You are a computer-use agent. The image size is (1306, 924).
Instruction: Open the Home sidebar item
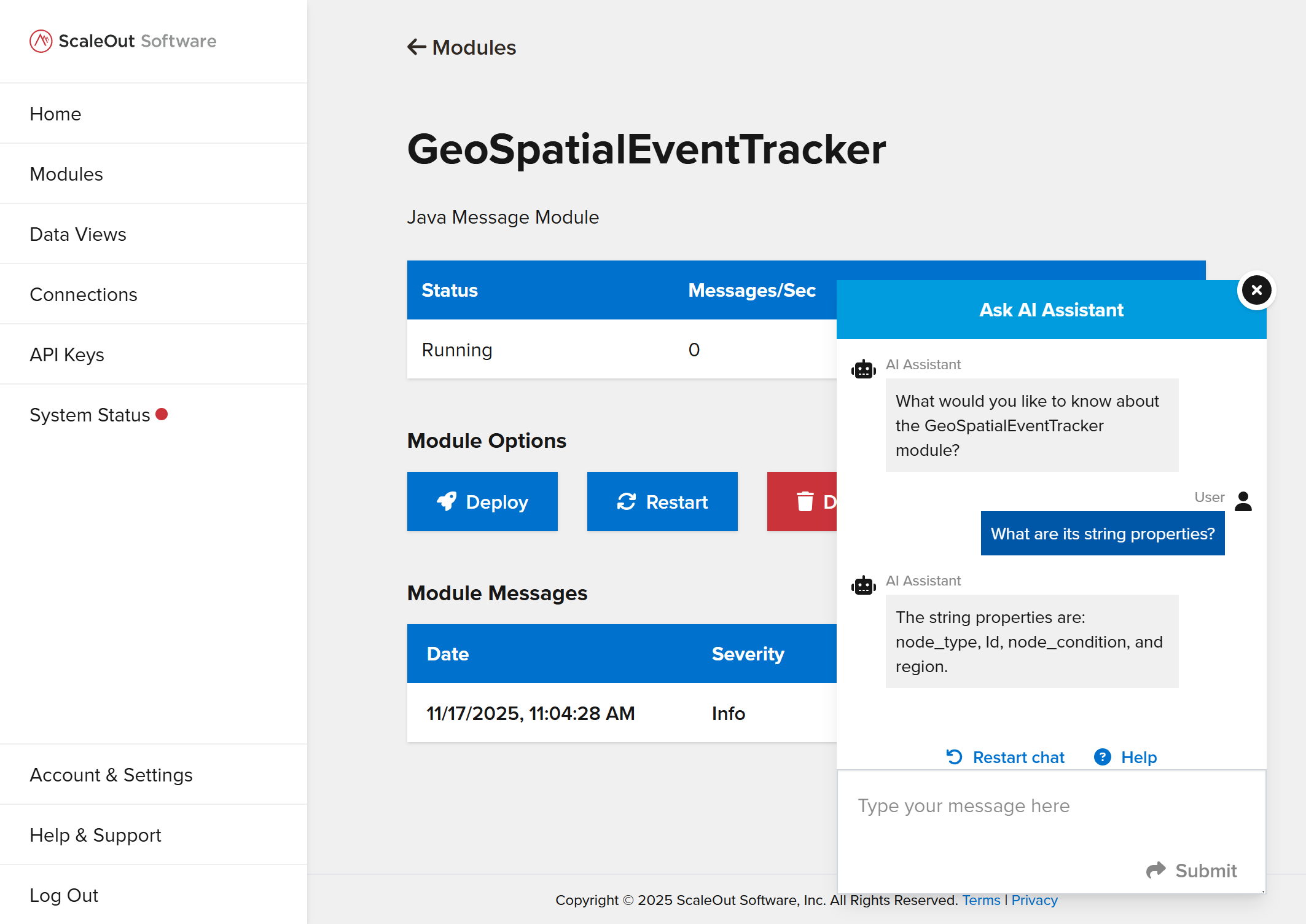55,114
